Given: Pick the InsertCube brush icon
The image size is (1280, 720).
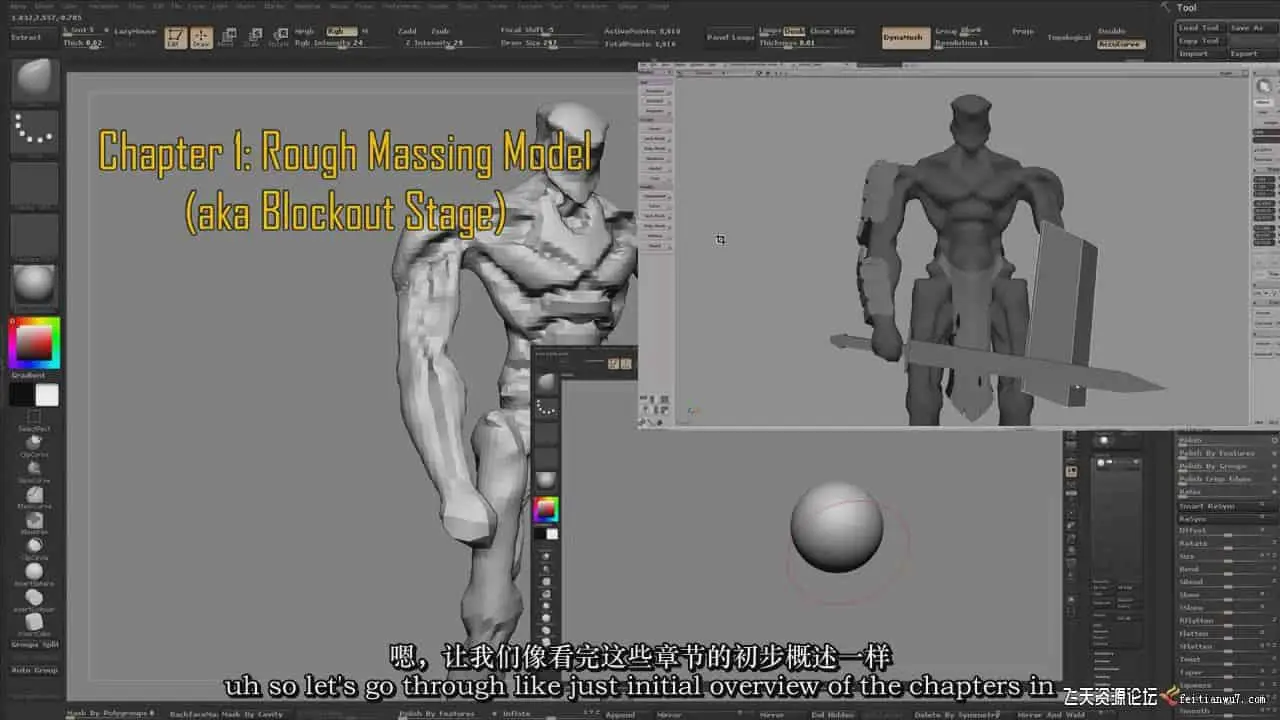Looking at the screenshot, I should coord(34,622).
